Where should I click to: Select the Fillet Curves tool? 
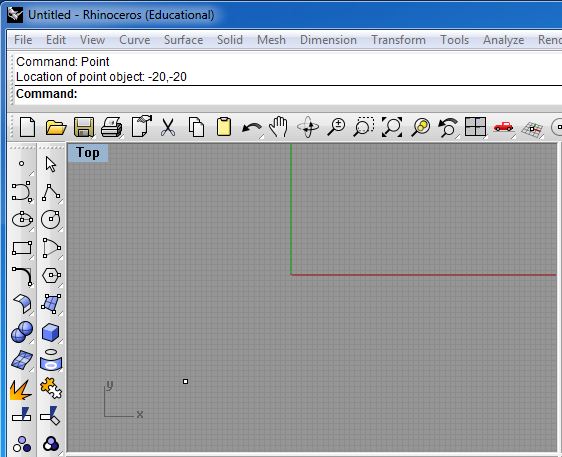pos(22,276)
